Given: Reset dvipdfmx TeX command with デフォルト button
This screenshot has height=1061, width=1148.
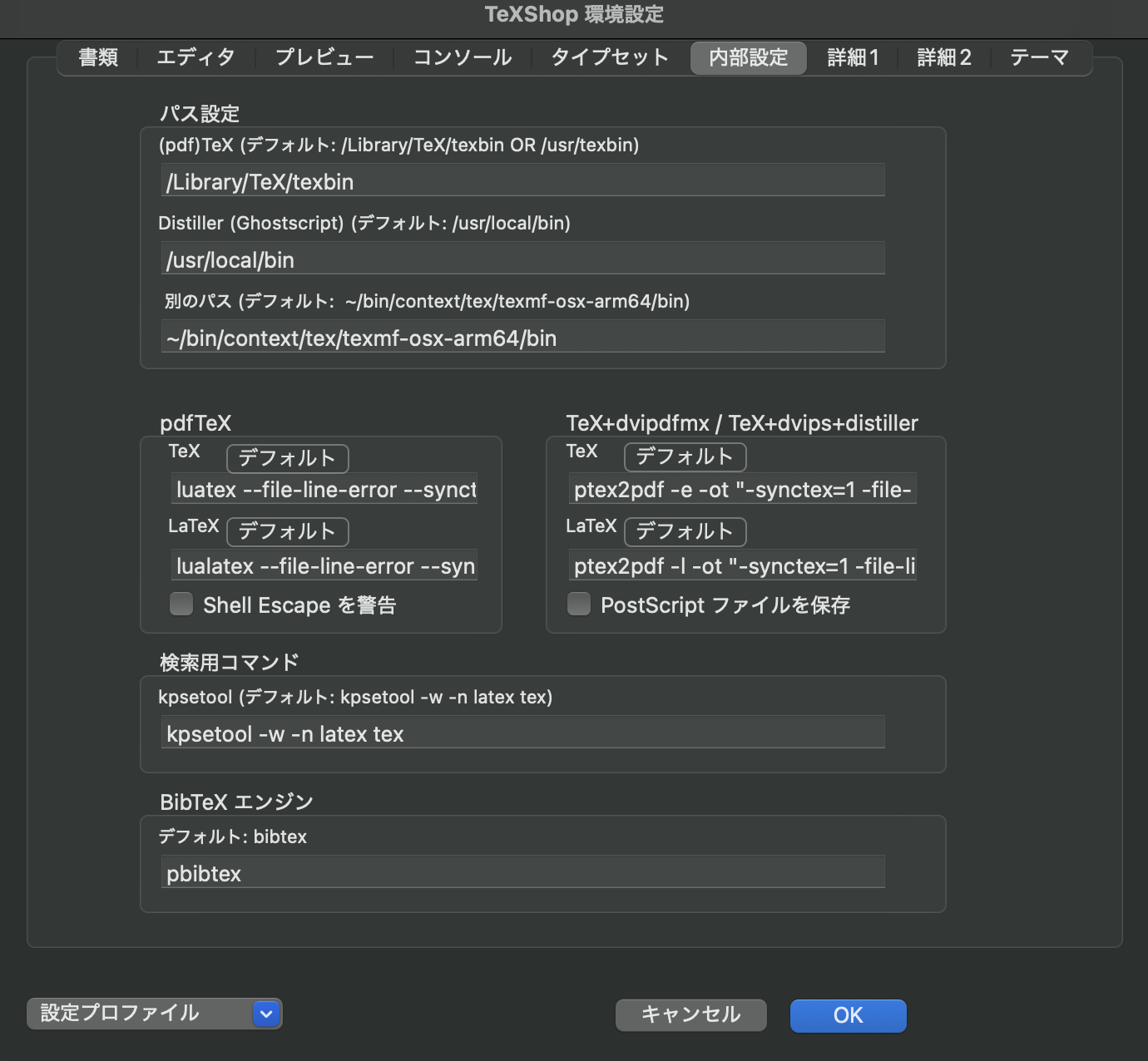Looking at the screenshot, I should (685, 456).
